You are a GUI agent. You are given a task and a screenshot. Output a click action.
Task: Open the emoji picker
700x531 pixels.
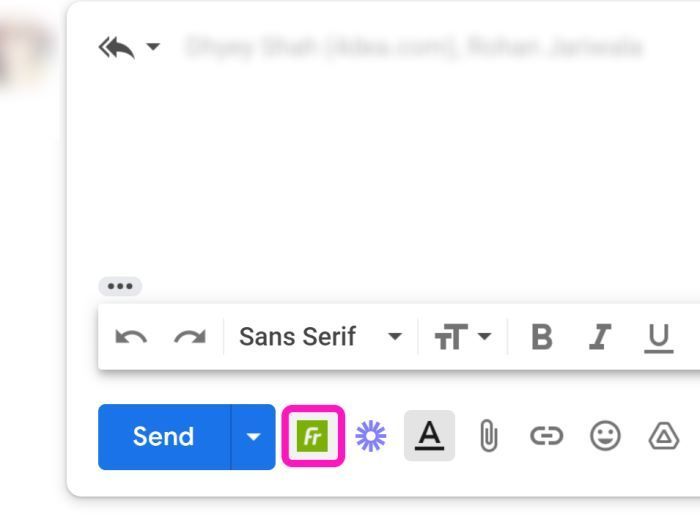[x=605, y=436]
